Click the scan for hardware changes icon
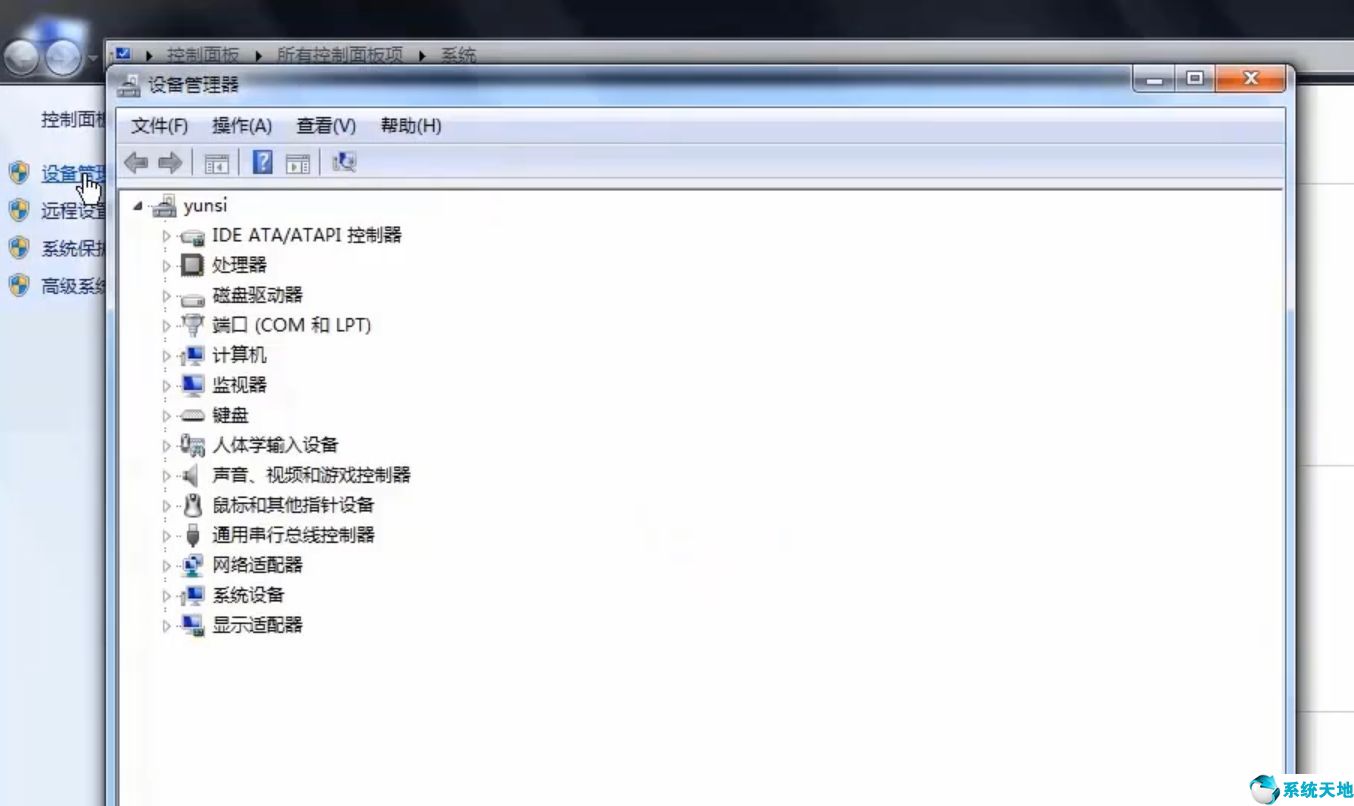The height and width of the screenshot is (806, 1354). click(x=343, y=162)
